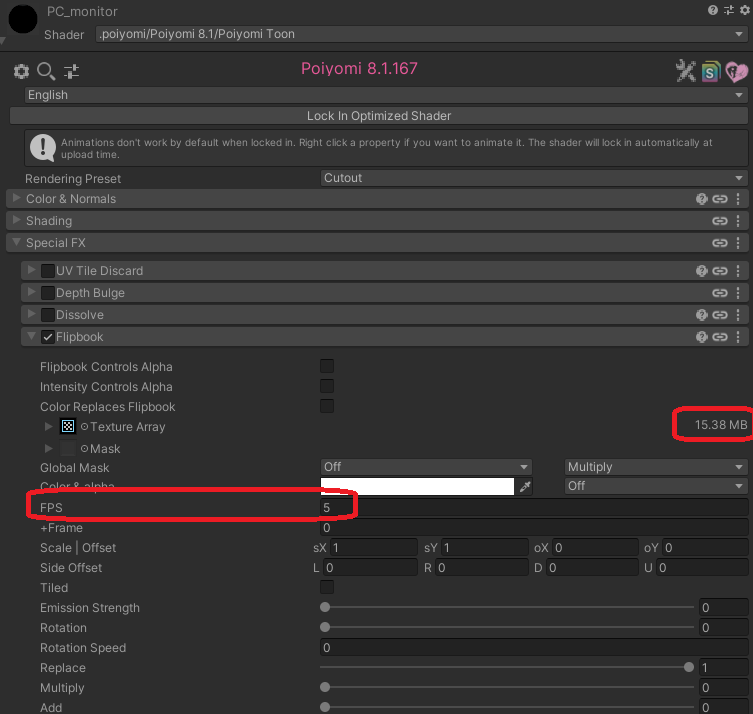
Task: Open Poiyomi settings gear icon
Action: (21, 72)
